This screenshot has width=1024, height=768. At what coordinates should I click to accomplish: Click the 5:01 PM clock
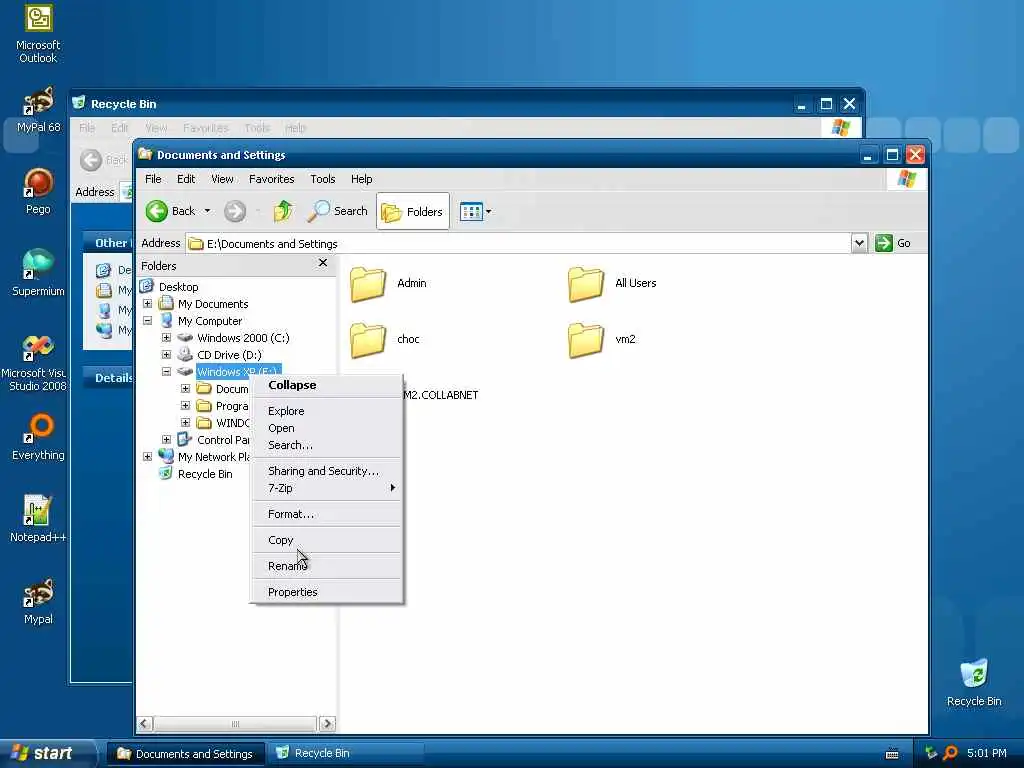point(987,753)
